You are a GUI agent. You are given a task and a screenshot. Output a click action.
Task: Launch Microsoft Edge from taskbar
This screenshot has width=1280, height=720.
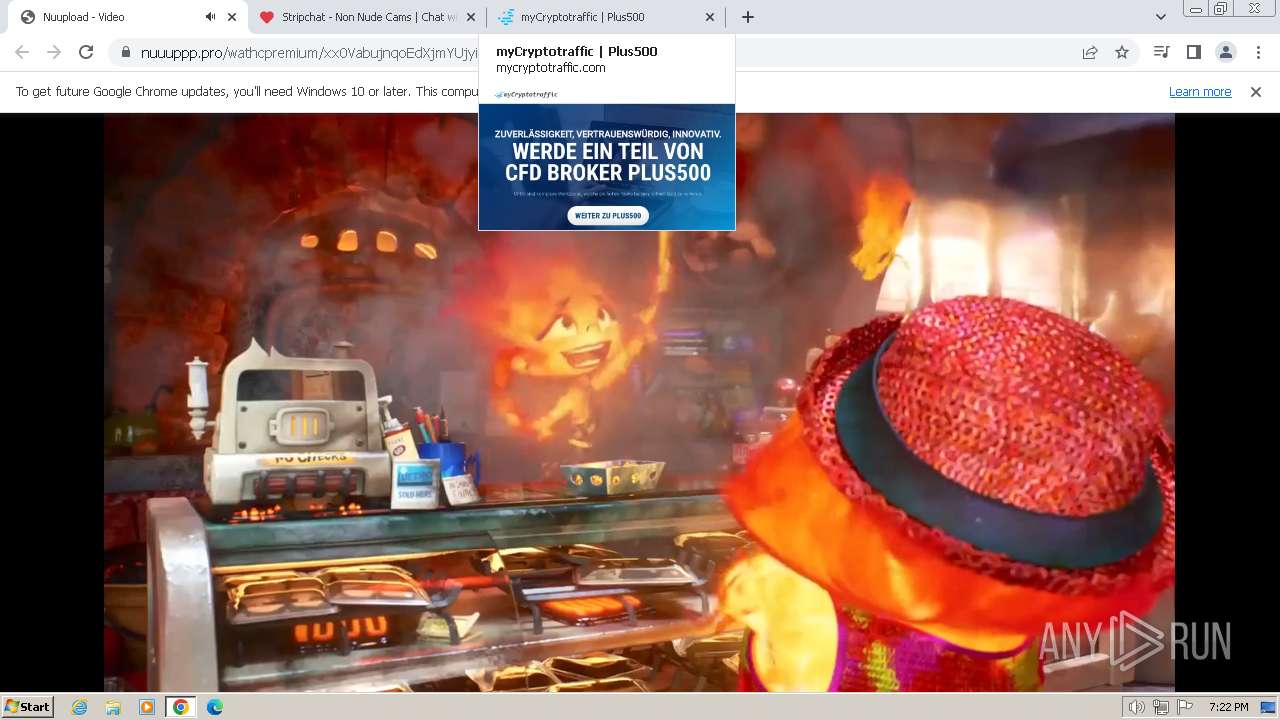(x=214, y=707)
